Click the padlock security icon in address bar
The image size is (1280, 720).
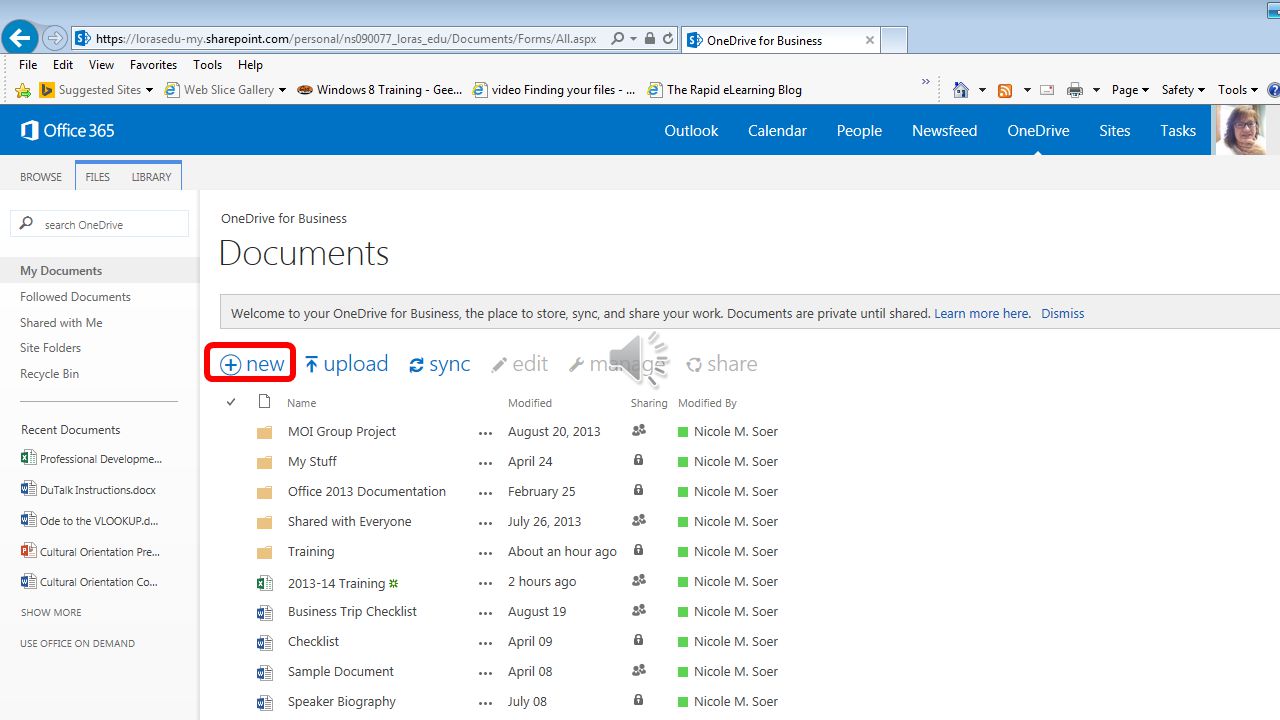point(650,39)
